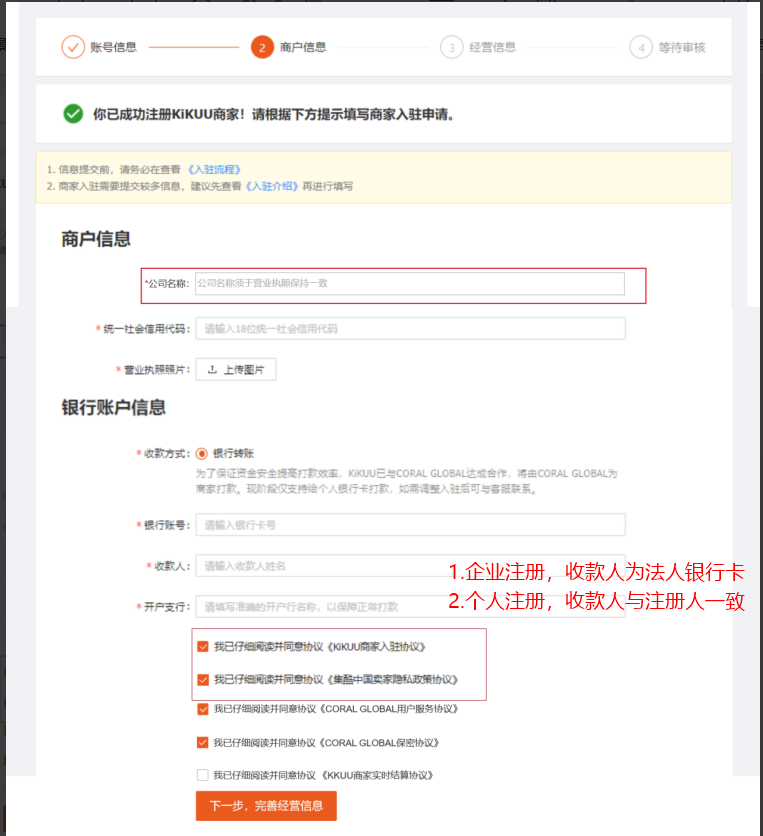Open the 账号信息 step label

click(113, 47)
